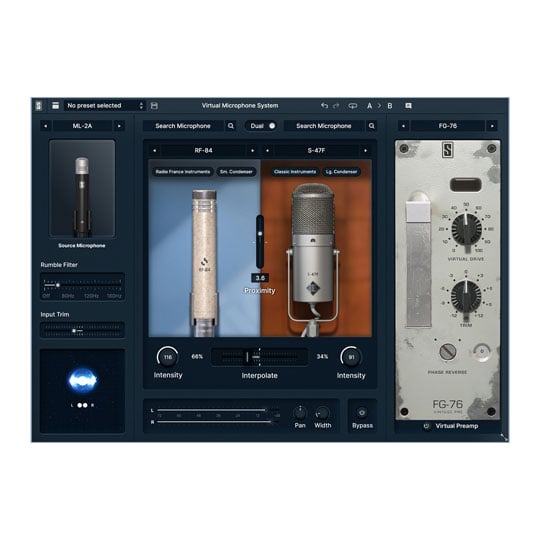This screenshot has width=540, height=540.
Task: Click the left Intensity knob showing 116
Action: click(168, 357)
